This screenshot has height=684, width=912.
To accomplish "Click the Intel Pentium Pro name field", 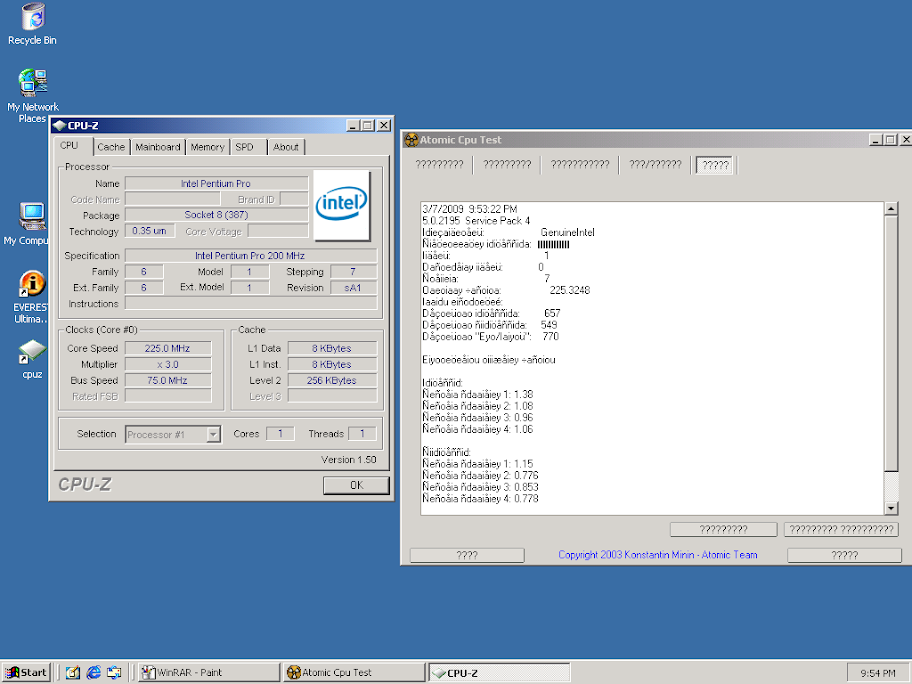I will (x=216, y=184).
